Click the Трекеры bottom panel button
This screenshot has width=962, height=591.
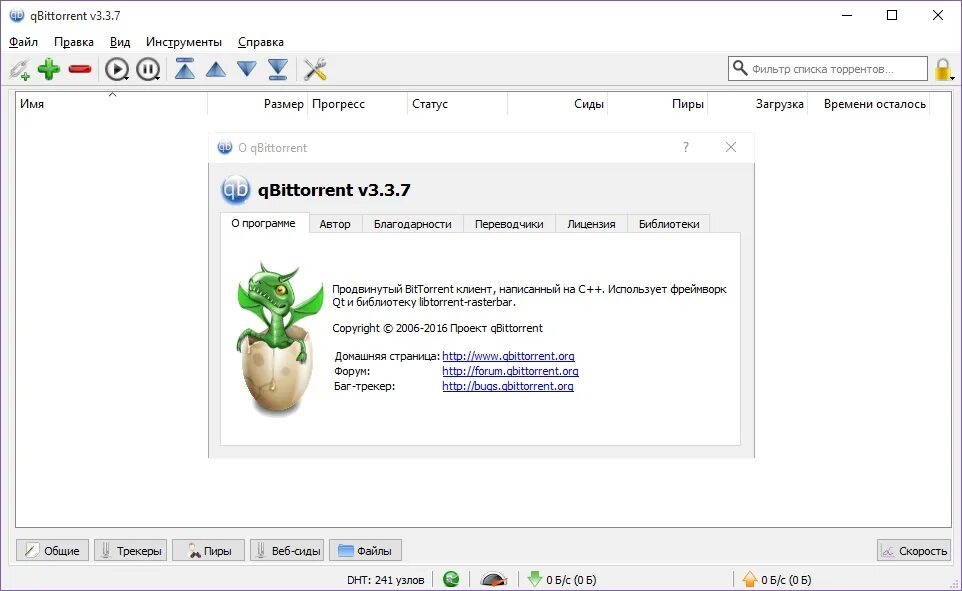tap(131, 550)
